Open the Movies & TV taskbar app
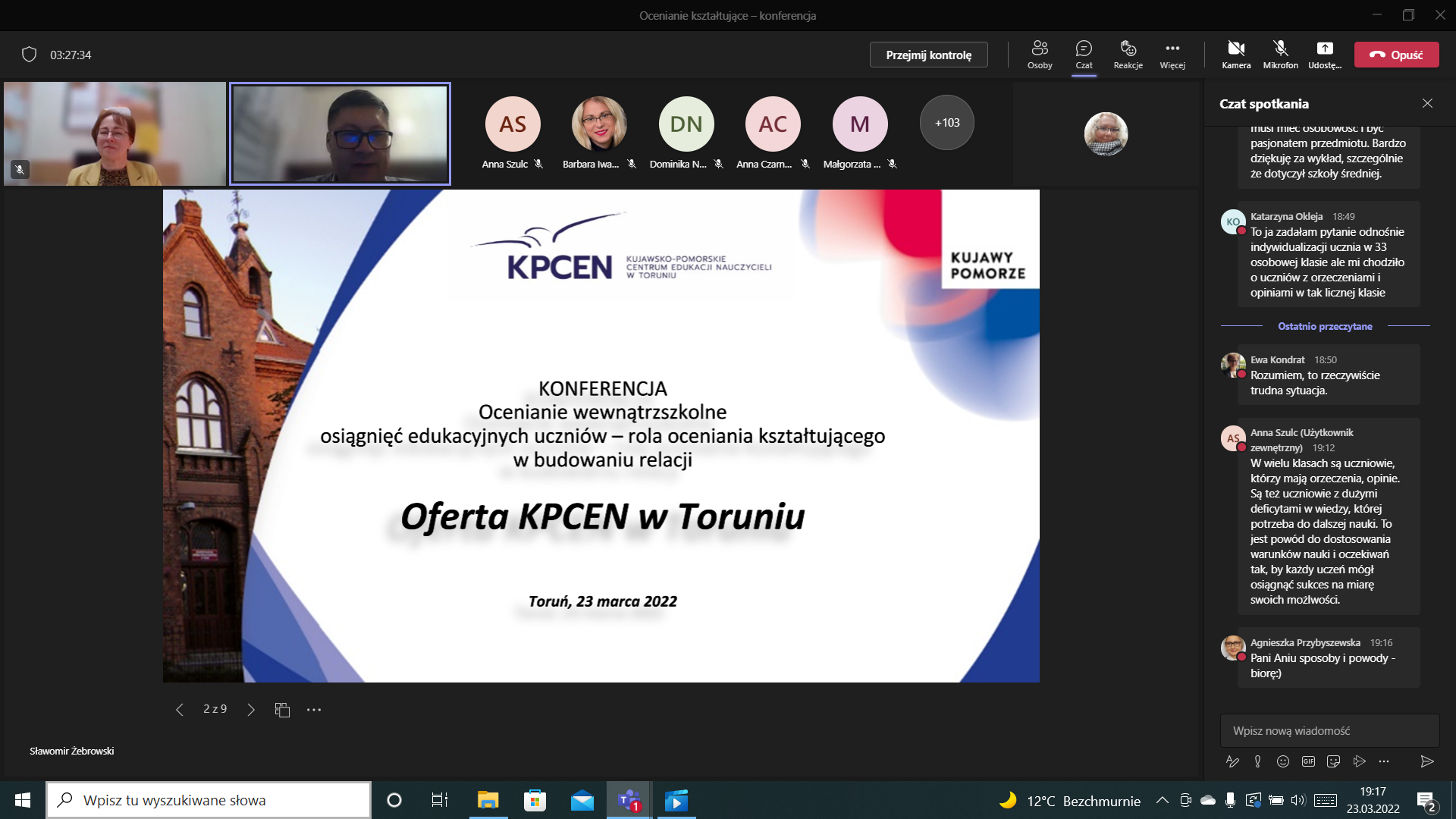This screenshot has height=819, width=1456. (676, 800)
